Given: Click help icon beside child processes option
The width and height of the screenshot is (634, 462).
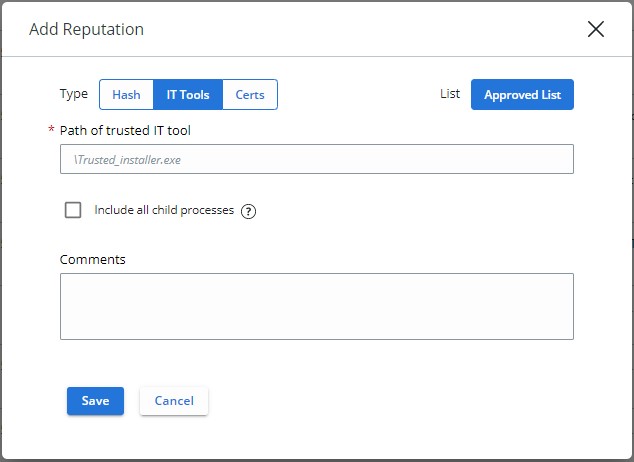Looking at the screenshot, I should coord(249,211).
